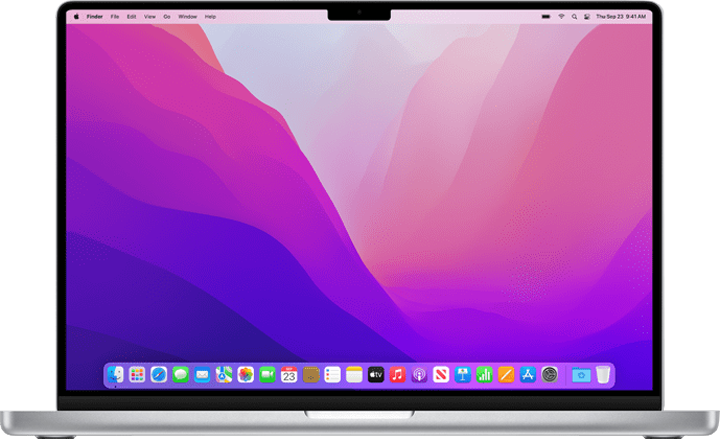720x439 pixels.
Task: Launch Photos from the dock
Action: (x=245, y=375)
